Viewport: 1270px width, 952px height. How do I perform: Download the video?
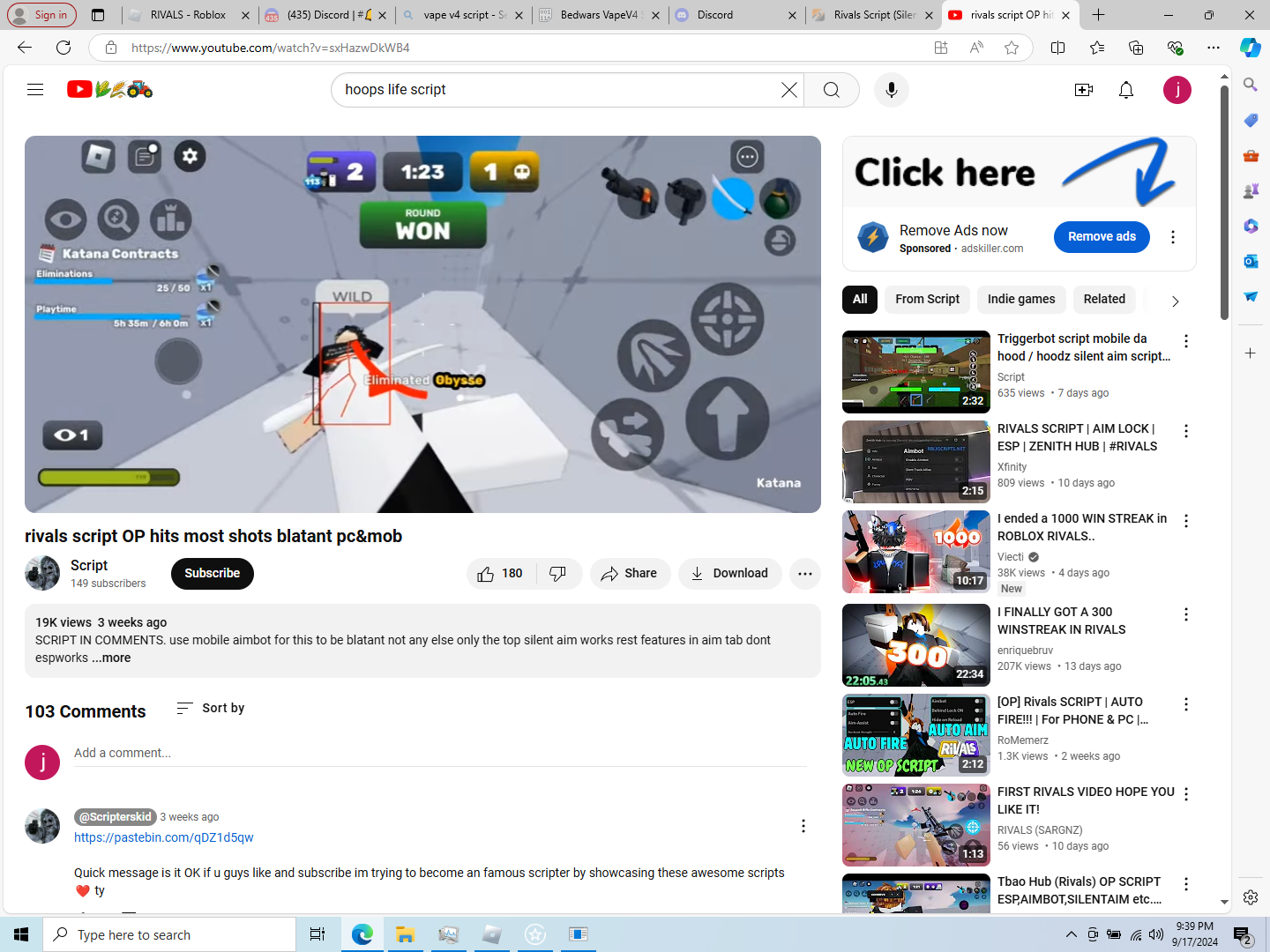[729, 574]
